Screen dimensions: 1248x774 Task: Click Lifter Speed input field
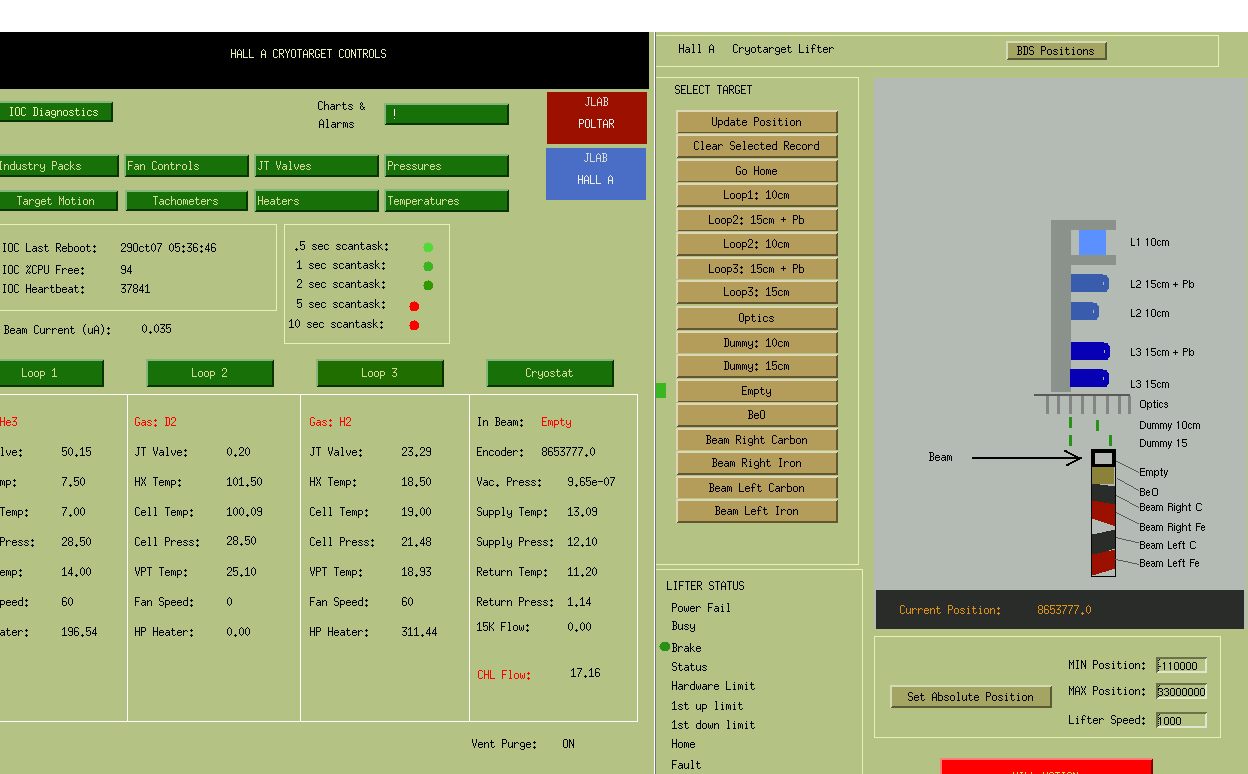pos(1181,720)
